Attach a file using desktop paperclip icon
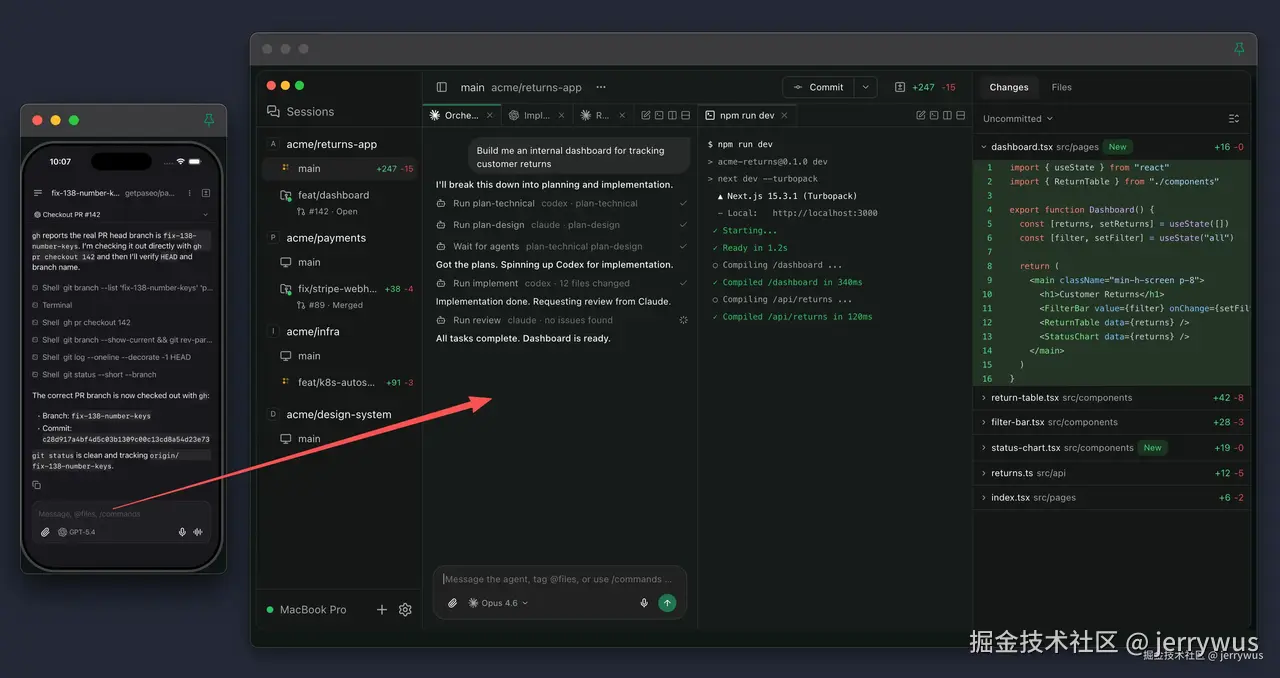This screenshot has width=1280, height=678. click(452, 603)
